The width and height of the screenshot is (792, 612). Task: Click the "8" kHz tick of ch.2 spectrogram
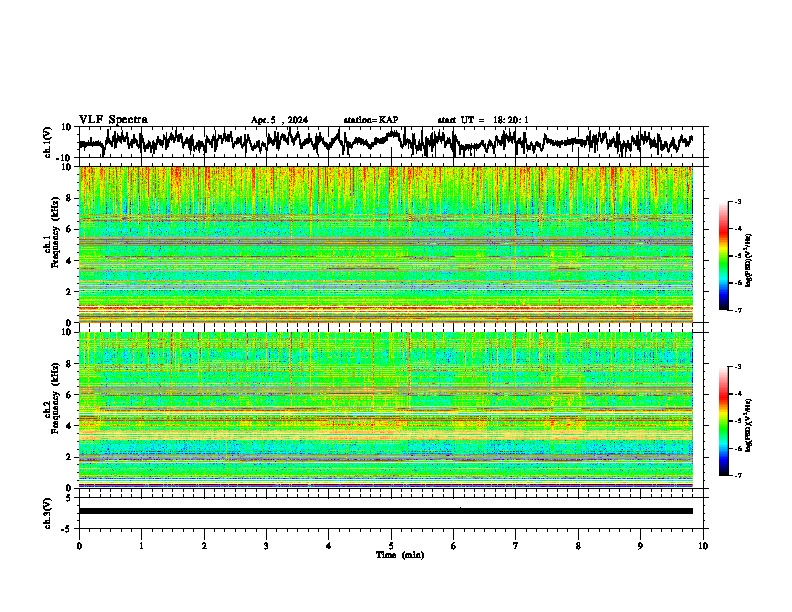coord(70,364)
